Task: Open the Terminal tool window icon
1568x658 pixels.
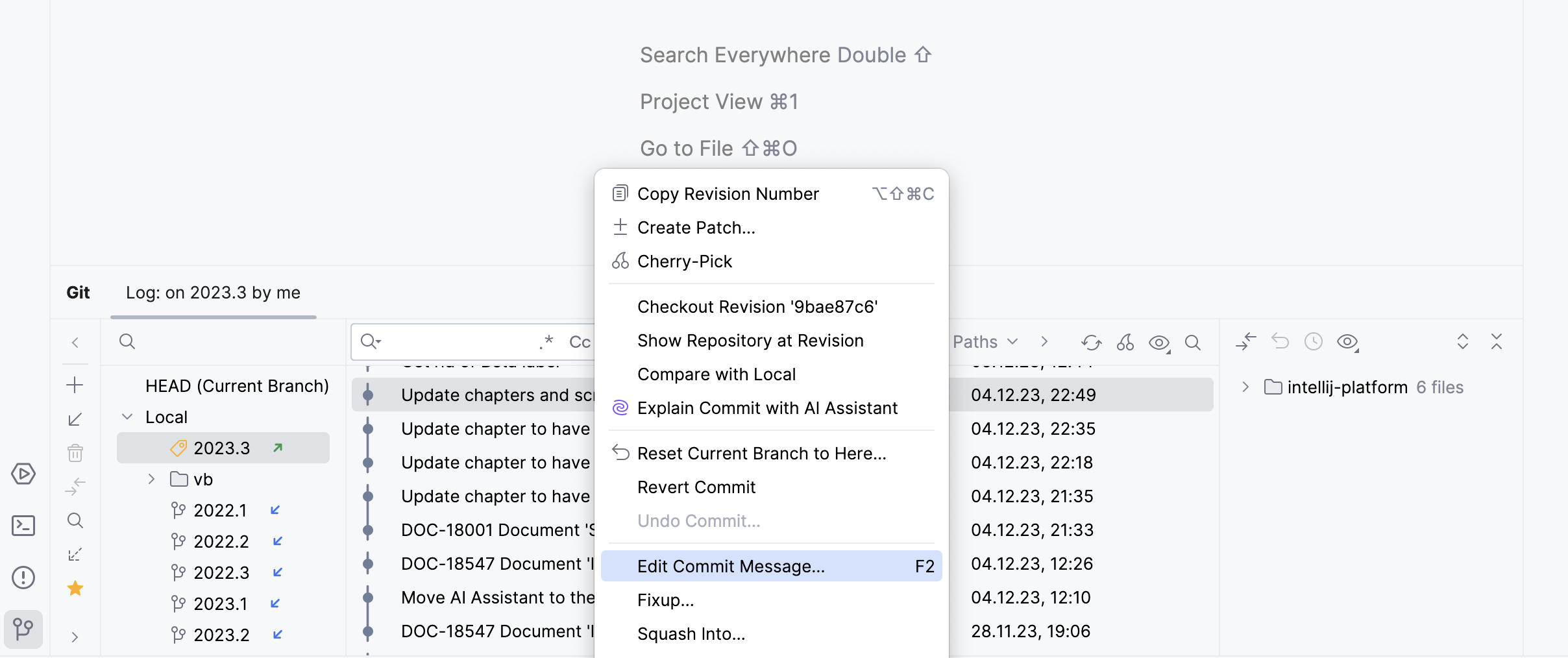Action: coord(23,526)
